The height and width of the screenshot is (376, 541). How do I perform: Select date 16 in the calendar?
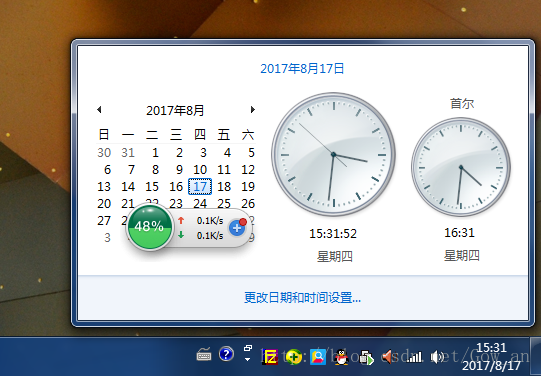tap(176, 187)
